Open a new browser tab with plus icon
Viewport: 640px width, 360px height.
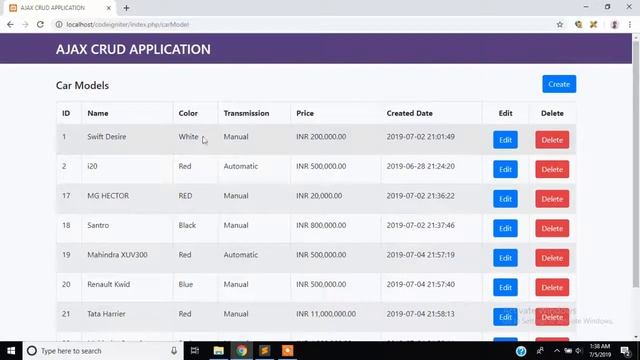pos(126,8)
